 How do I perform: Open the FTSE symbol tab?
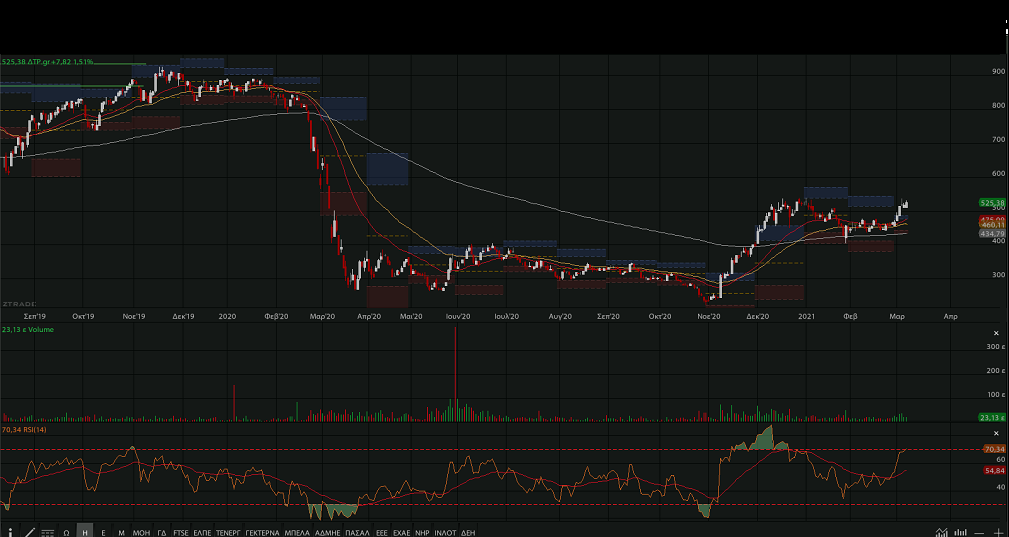pos(181,532)
